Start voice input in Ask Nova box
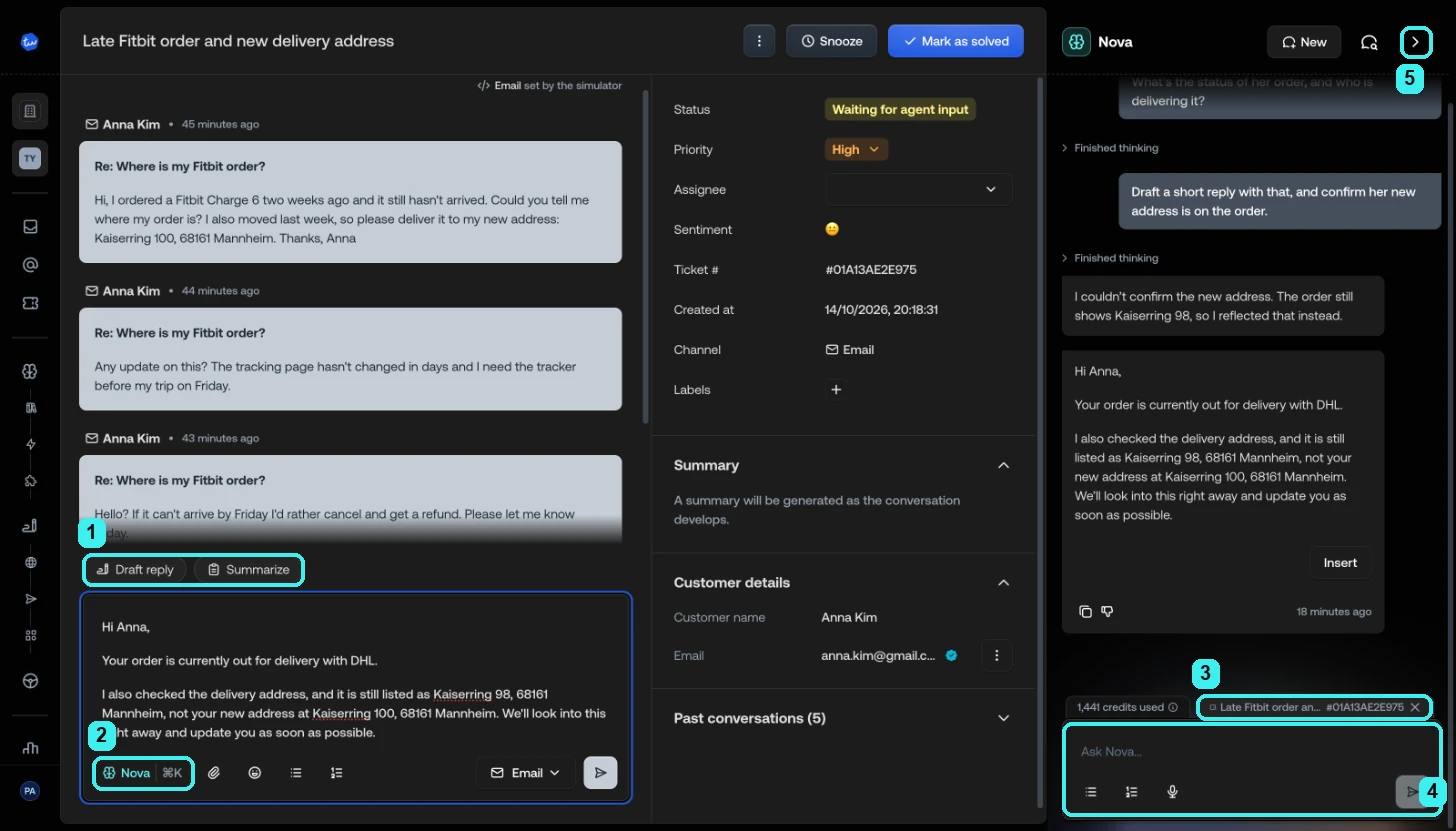Viewport: 1456px width, 831px height. 1173,792
